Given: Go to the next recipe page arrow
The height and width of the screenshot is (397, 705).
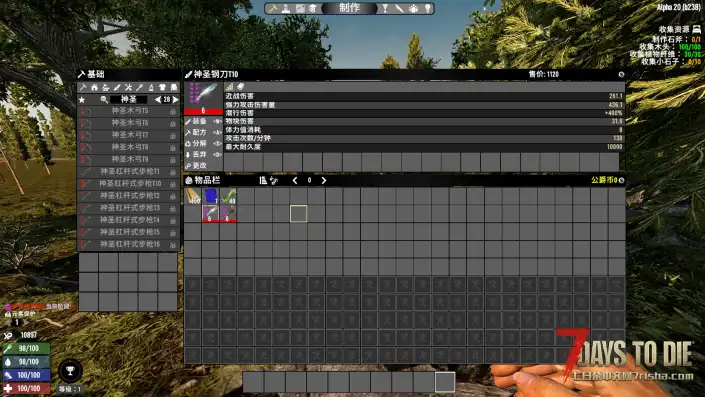Looking at the screenshot, I should (176, 99).
